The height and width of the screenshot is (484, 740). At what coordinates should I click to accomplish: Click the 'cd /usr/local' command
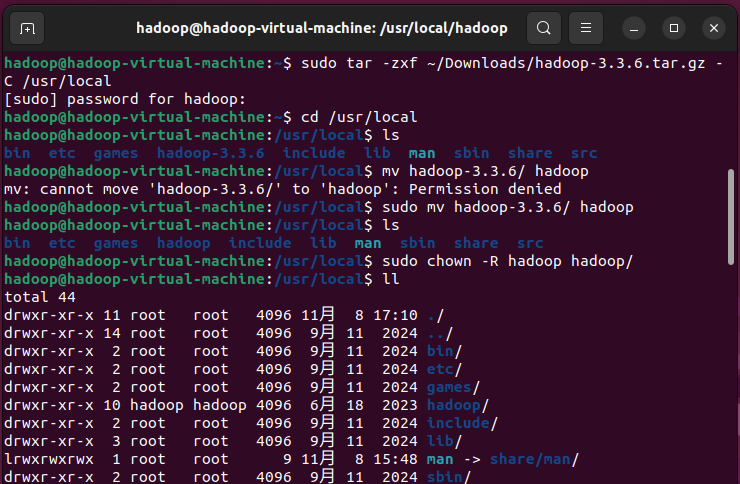pos(359,117)
